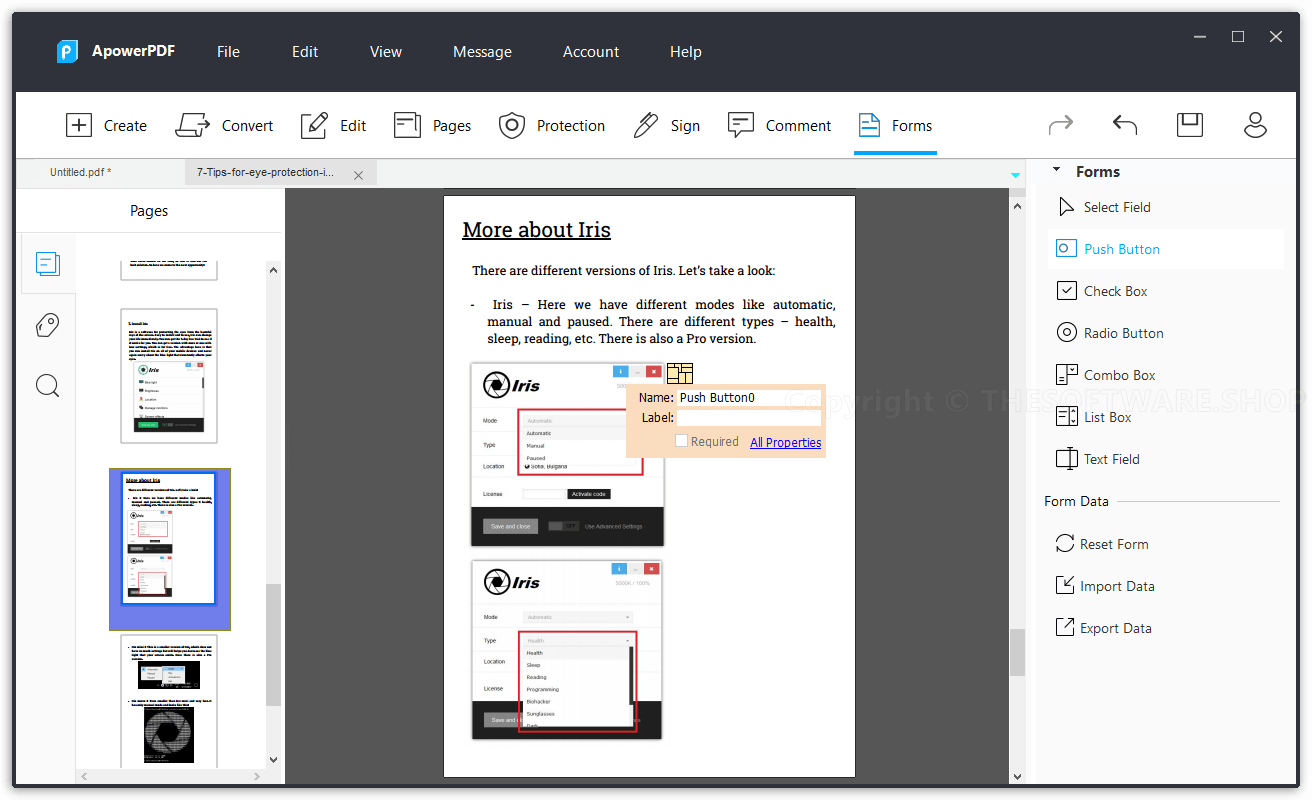Click the ApowerPDF logo icon
The image size is (1312, 800).
pos(67,51)
